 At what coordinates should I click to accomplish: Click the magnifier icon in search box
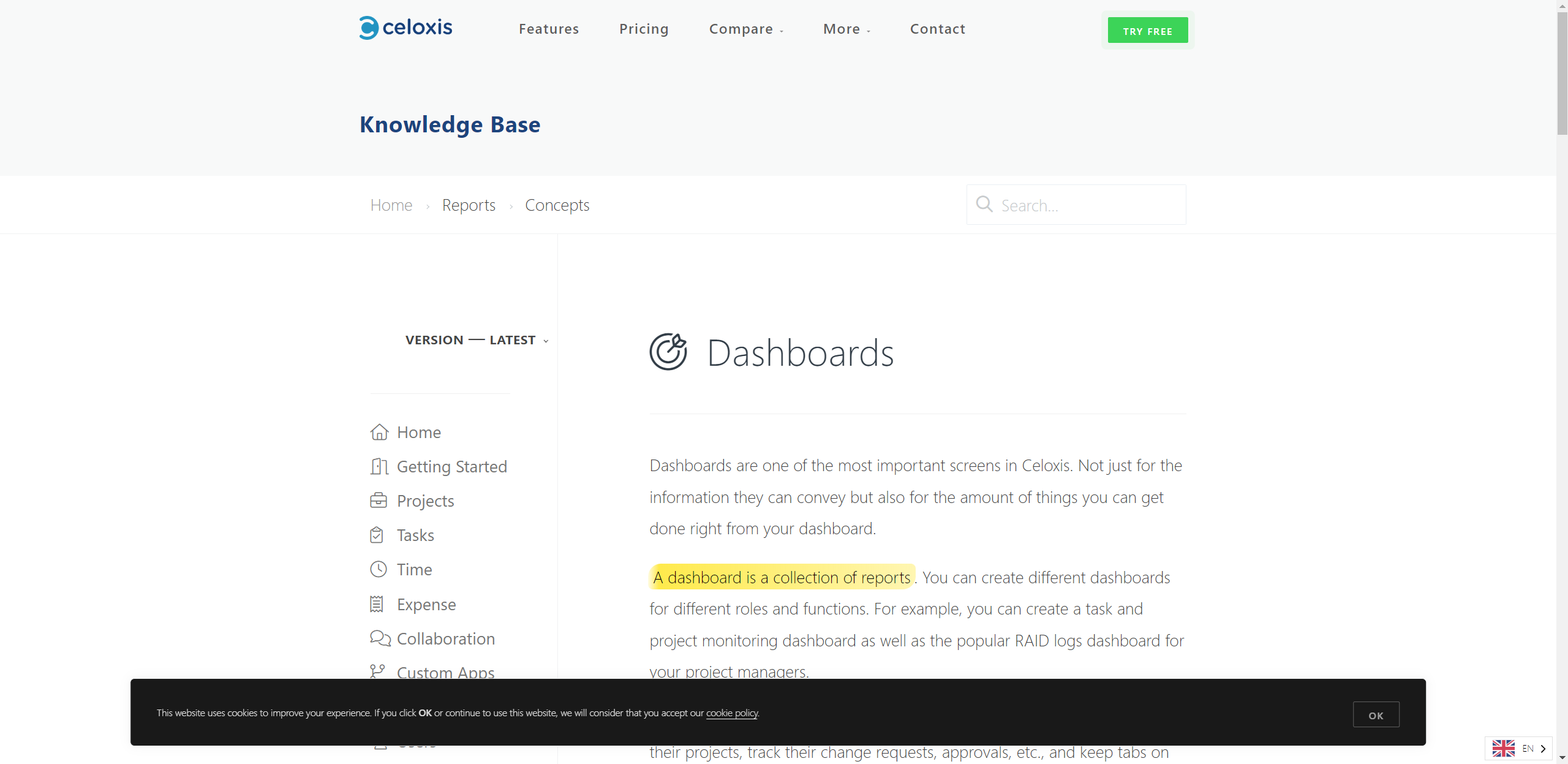984,204
